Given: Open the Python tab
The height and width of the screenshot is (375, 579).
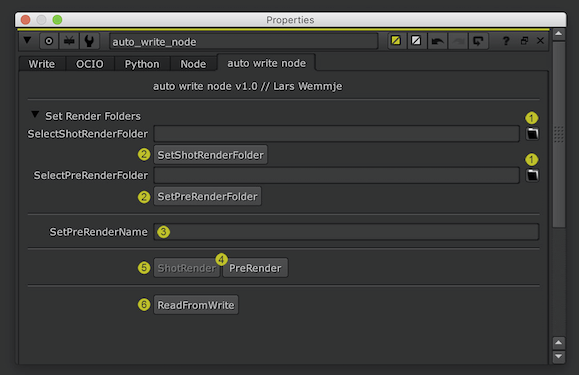Looking at the screenshot, I should click(142, 64).
